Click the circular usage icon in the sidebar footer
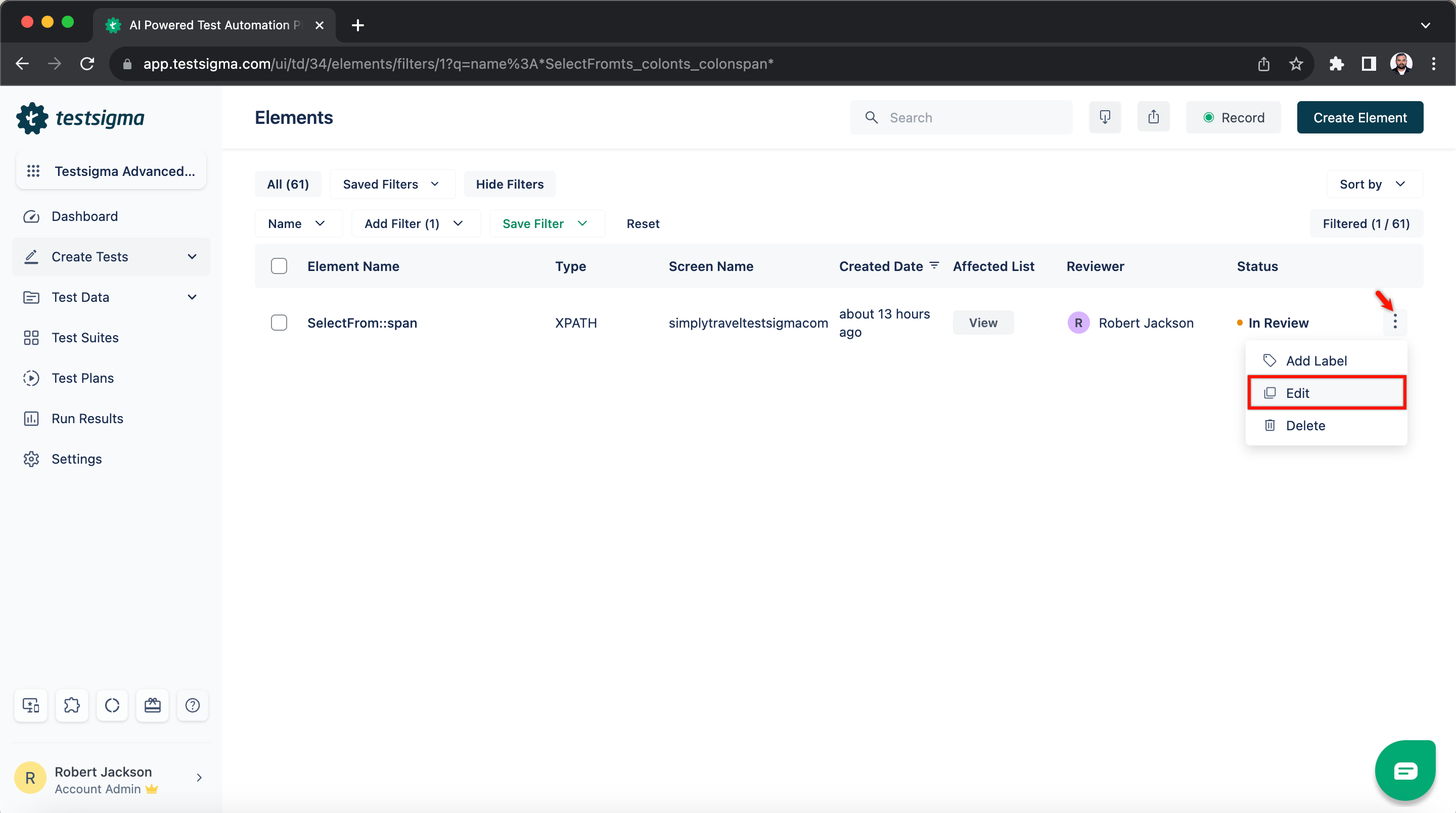This screenshot has height=813, width=1456. tap(112, 705)
